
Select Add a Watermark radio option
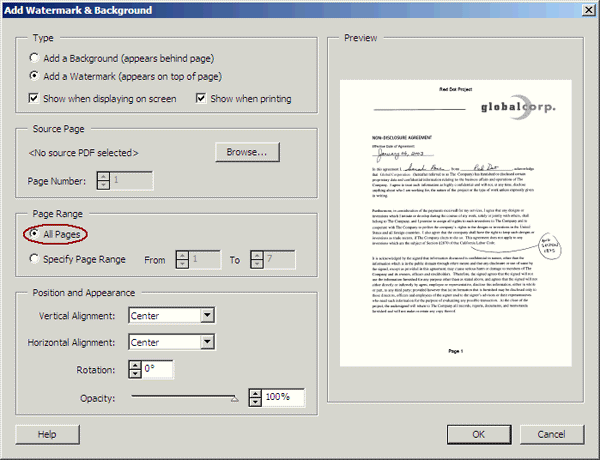pos(36,76)
